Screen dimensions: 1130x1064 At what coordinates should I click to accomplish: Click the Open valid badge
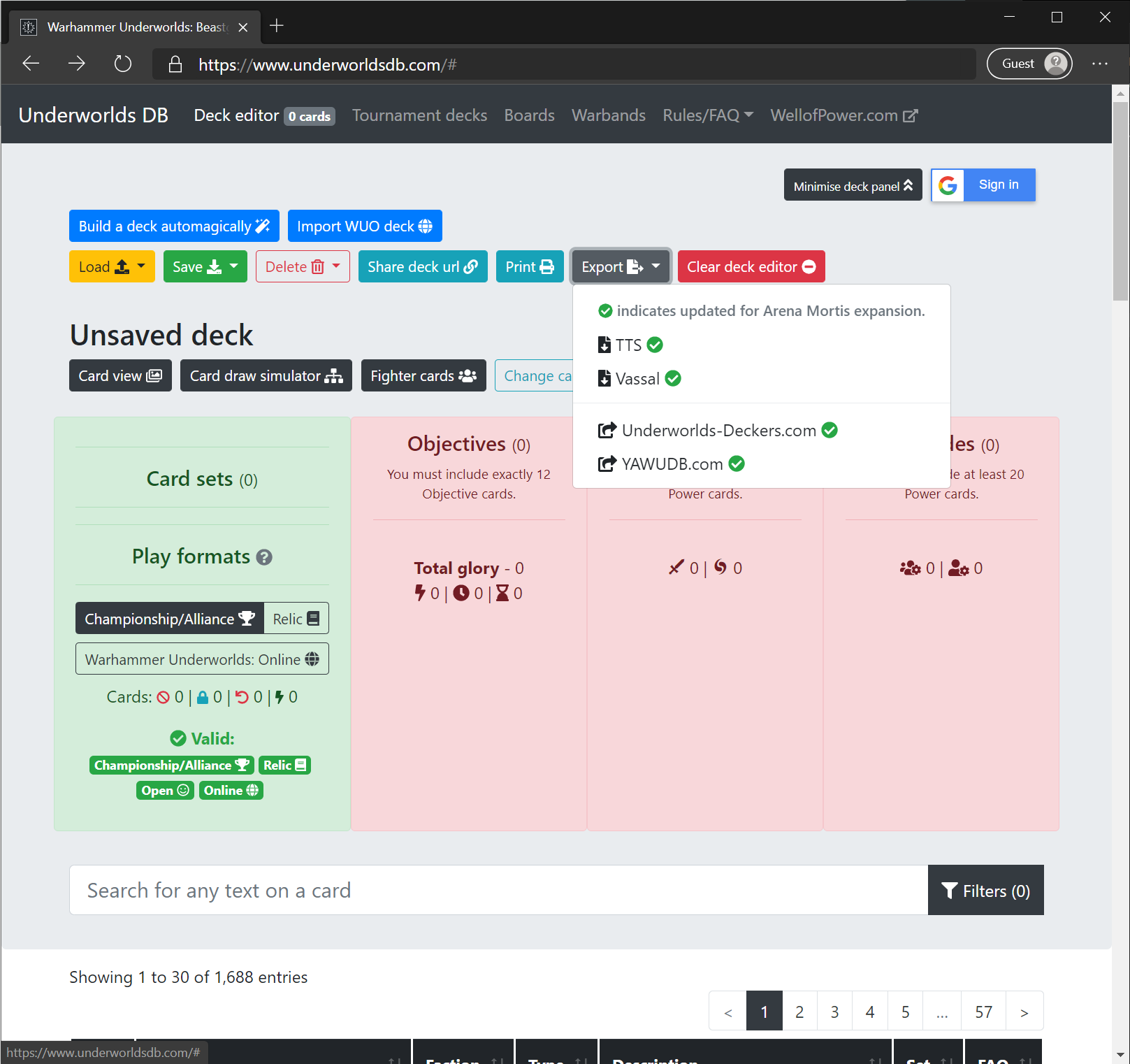pos(165,790)
